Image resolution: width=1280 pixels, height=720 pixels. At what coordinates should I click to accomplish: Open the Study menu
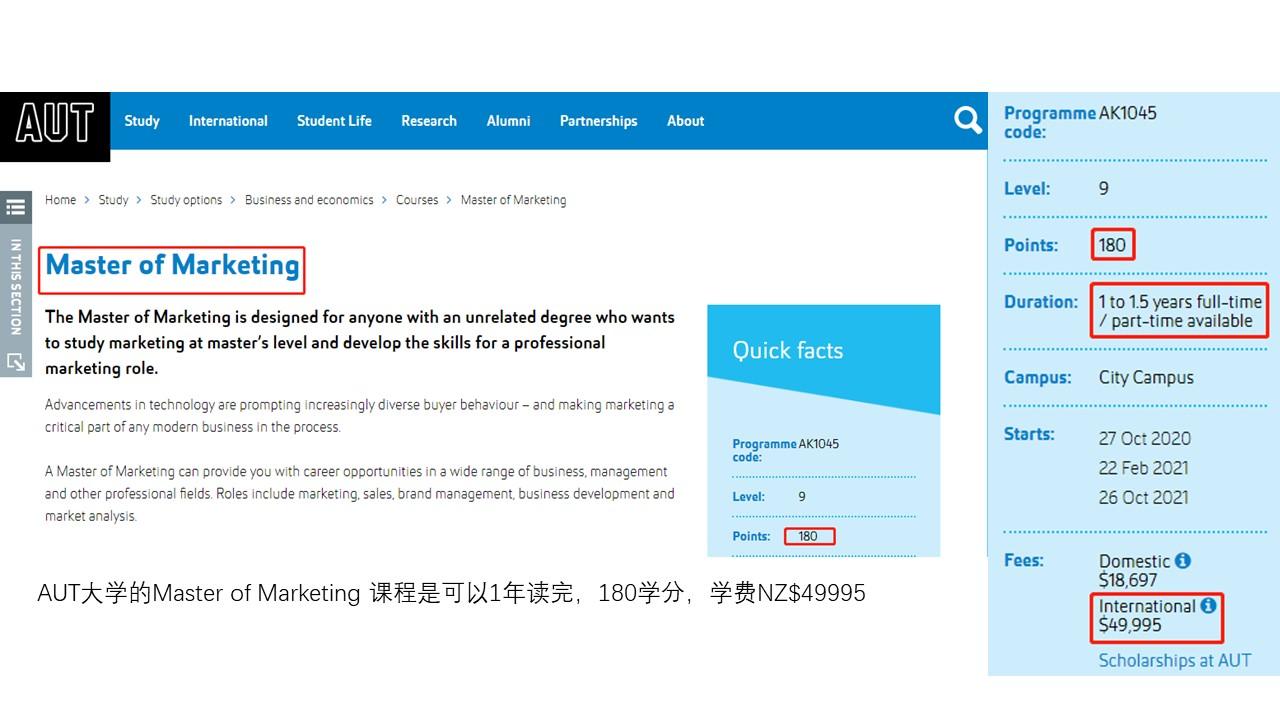click(x=142, y=121)
